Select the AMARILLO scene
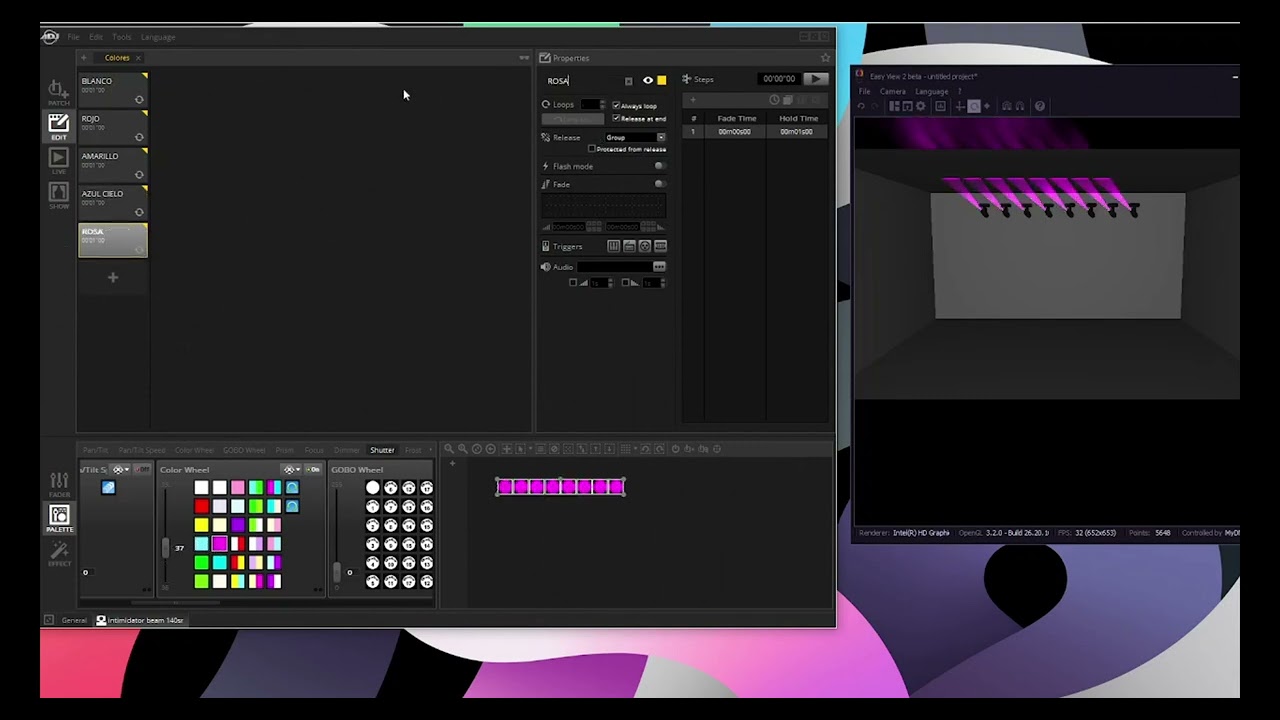The width and height of the screenshot is (1280, 720). [113, 164]
